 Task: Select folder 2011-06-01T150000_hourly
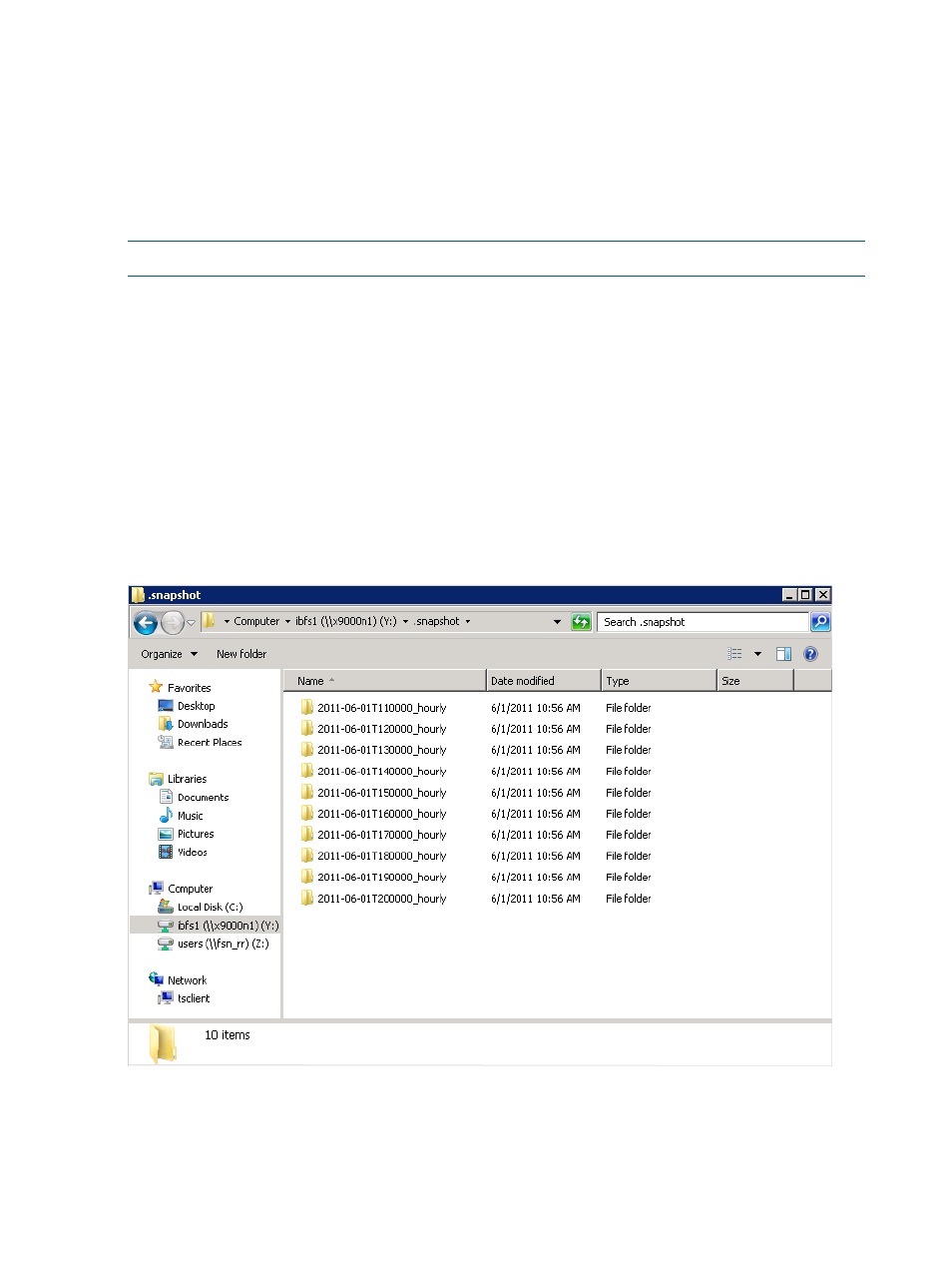(381, 793)
